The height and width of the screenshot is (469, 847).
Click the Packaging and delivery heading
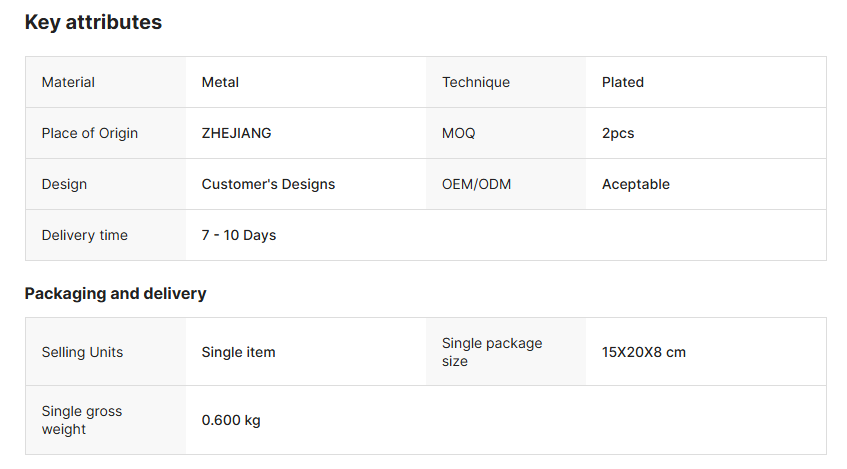115,293
